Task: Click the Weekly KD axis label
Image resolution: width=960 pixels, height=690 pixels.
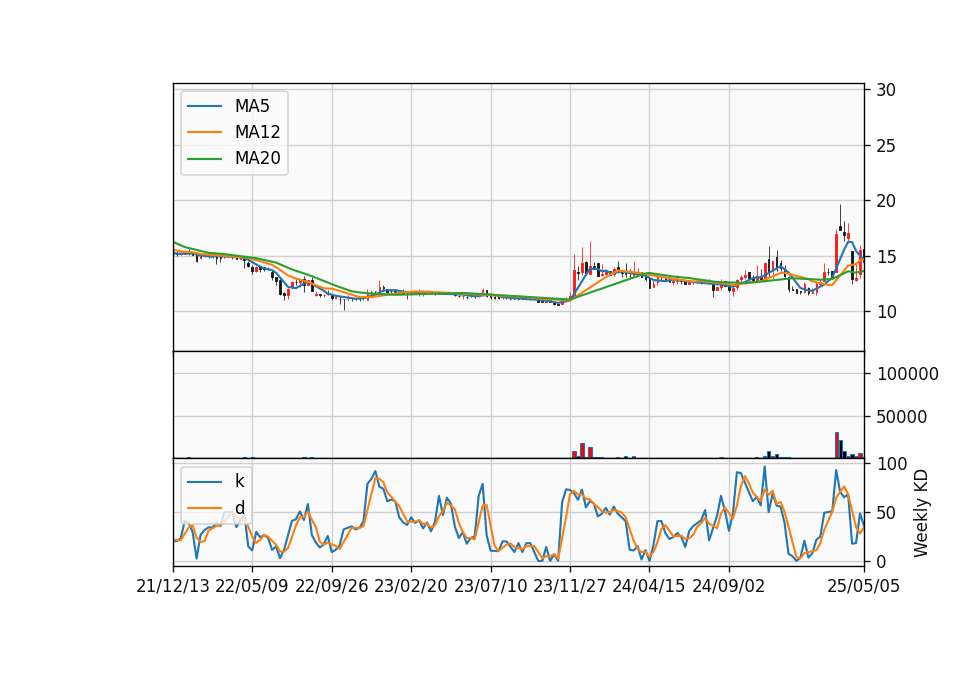Action: [x=920, y=513]
